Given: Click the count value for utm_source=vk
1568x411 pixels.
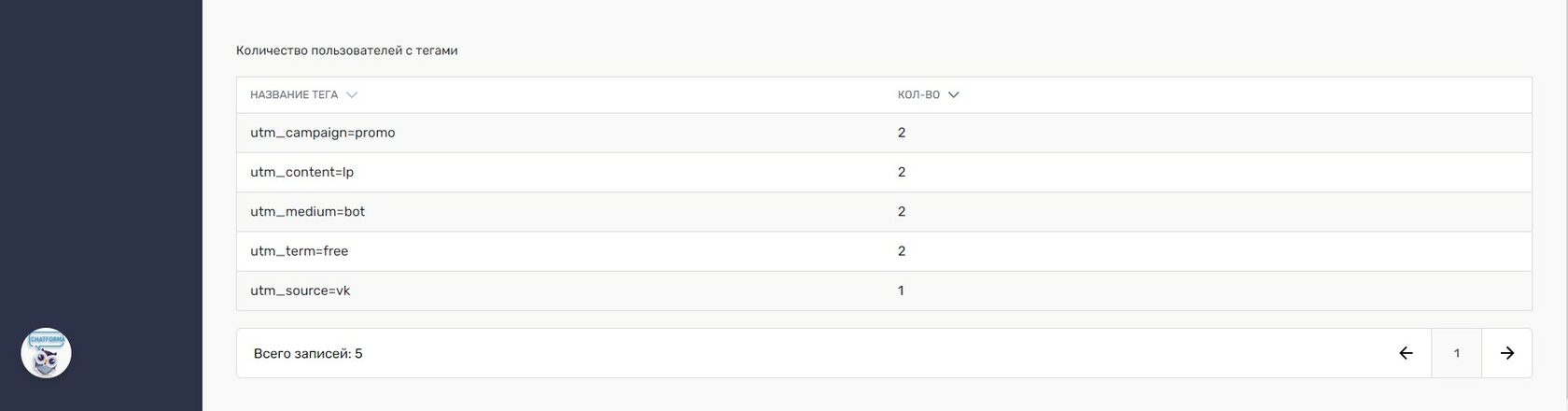Looking at the screenshot, I should point(902,291).
